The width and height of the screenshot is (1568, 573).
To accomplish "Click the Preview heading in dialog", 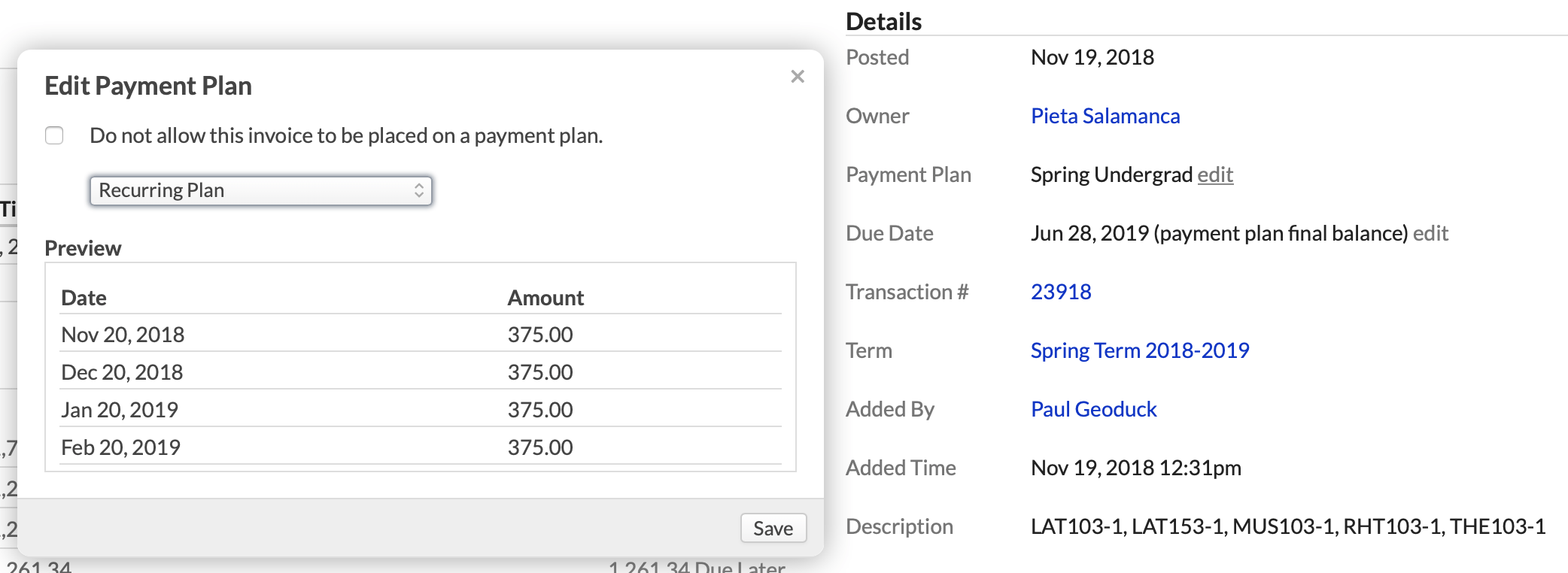I will 83,248.
